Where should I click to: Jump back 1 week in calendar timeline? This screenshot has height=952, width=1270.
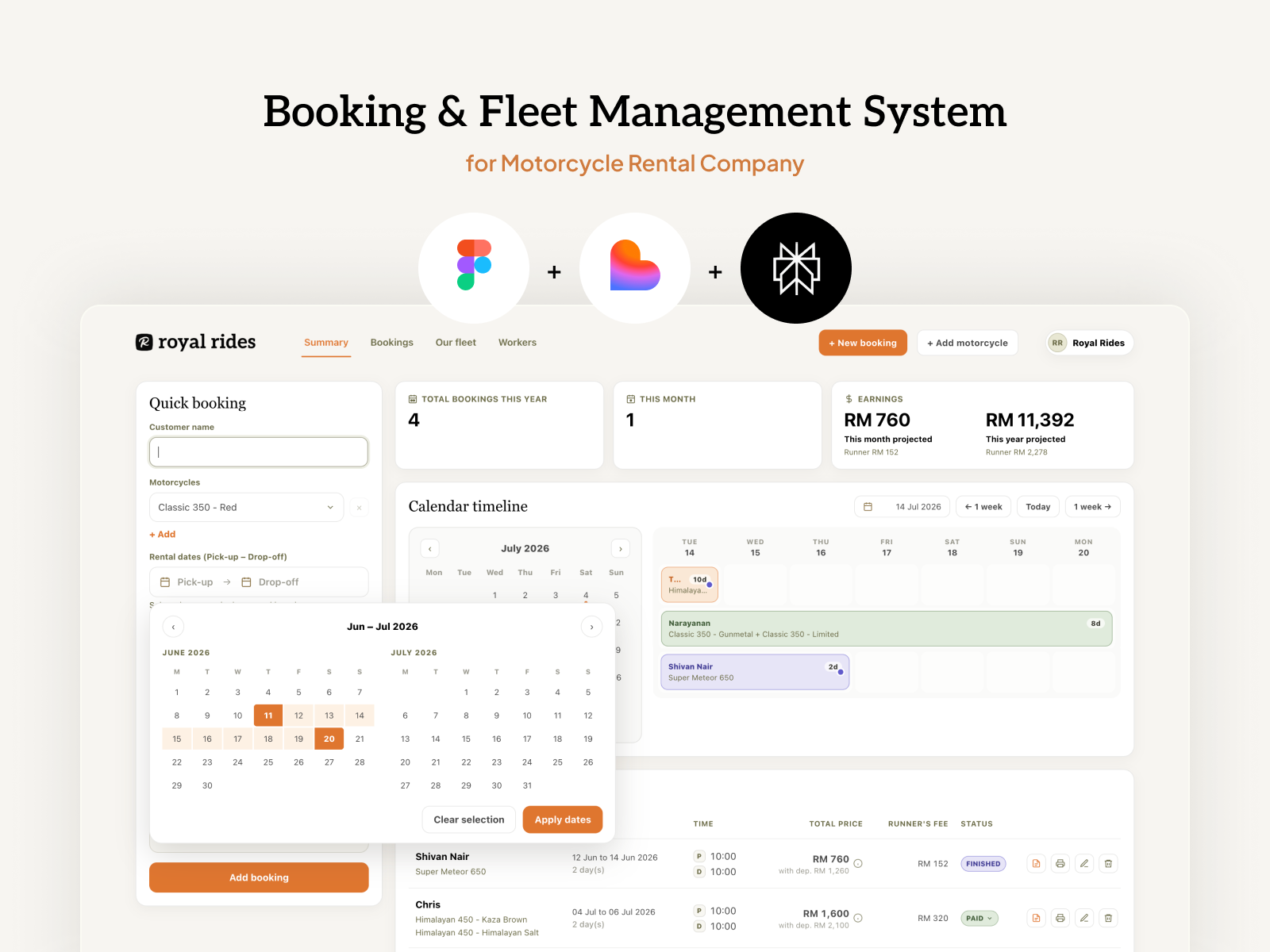point(983,507)
